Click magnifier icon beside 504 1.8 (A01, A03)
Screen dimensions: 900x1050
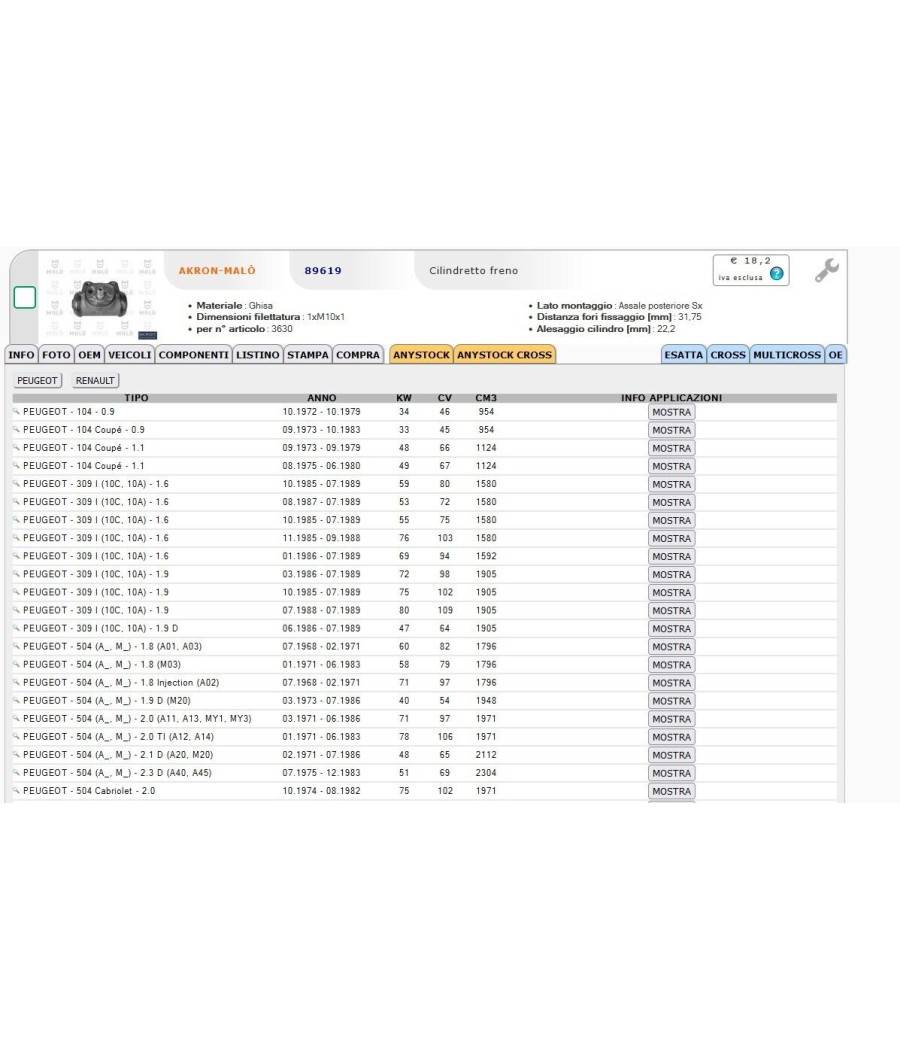17,647
